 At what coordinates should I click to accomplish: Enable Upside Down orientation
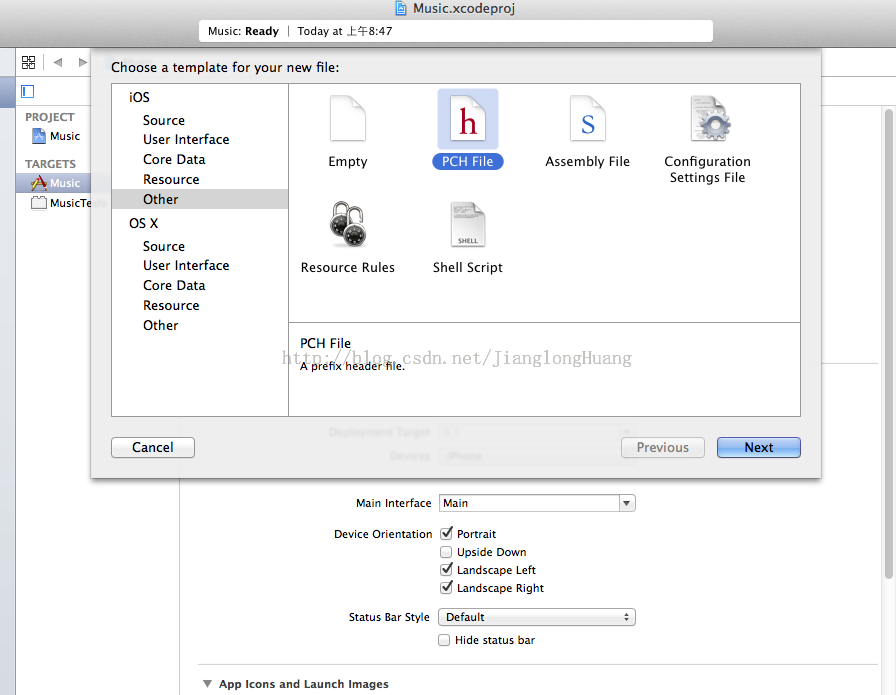point(446,552)
